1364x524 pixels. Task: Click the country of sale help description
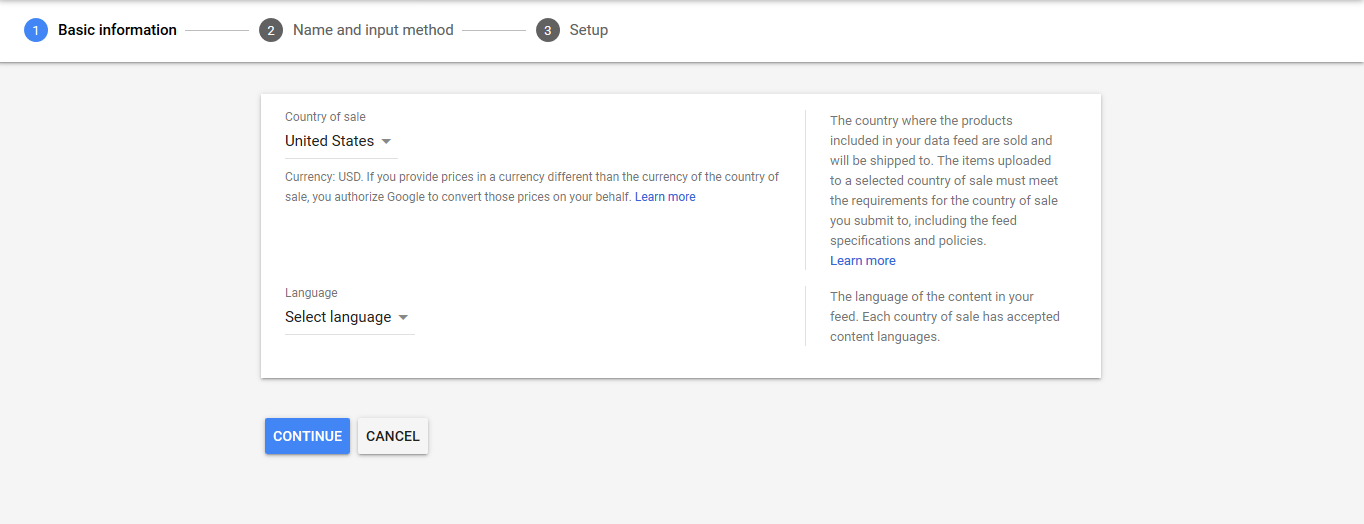tap(943, 180)
